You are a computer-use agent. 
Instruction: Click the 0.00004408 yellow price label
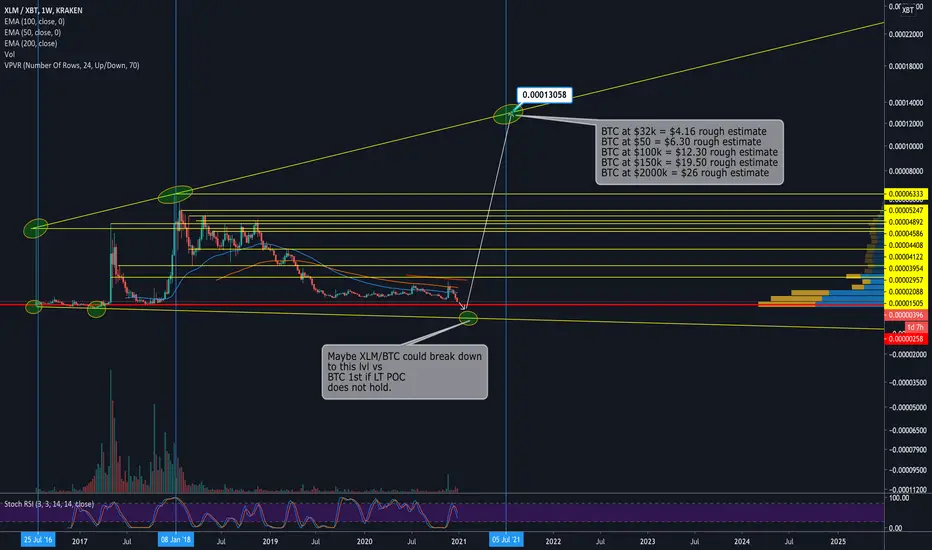pos(906,245)
